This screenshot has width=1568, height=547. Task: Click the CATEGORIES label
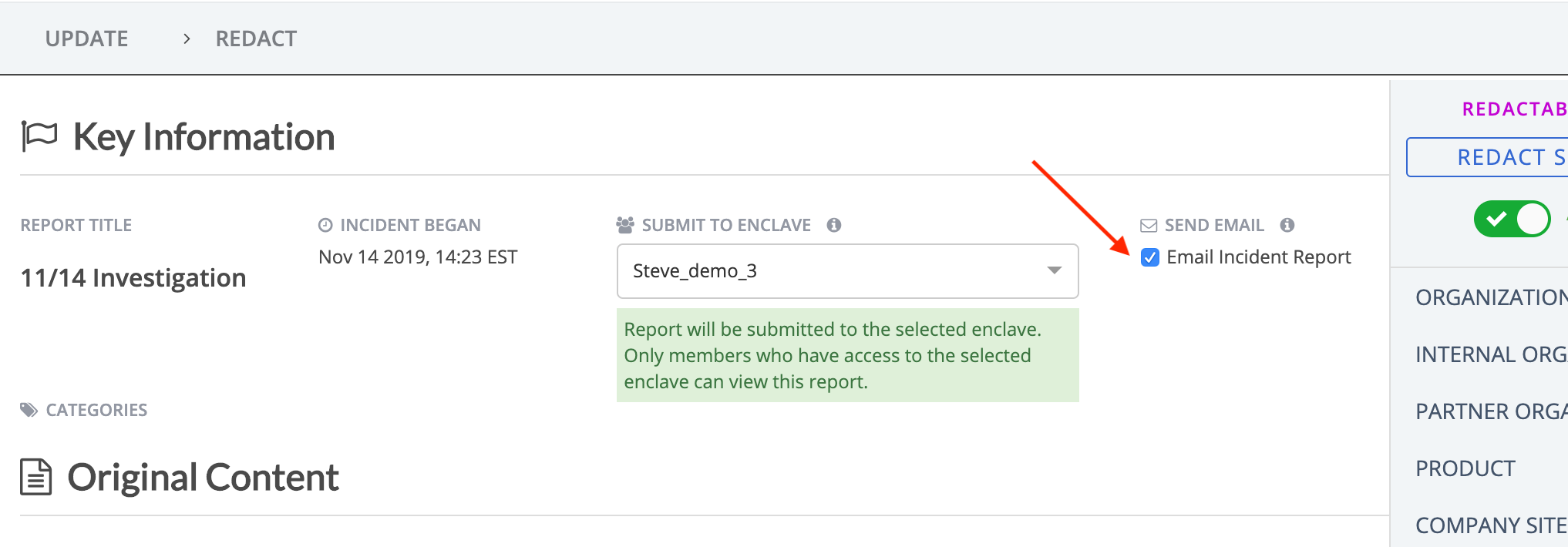tap(96, 410)
